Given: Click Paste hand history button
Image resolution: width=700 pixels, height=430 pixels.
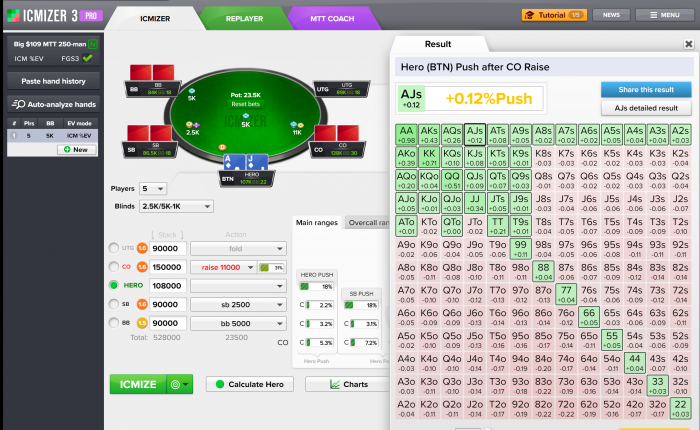Looking at the screenshot, I should coord(53,81).
